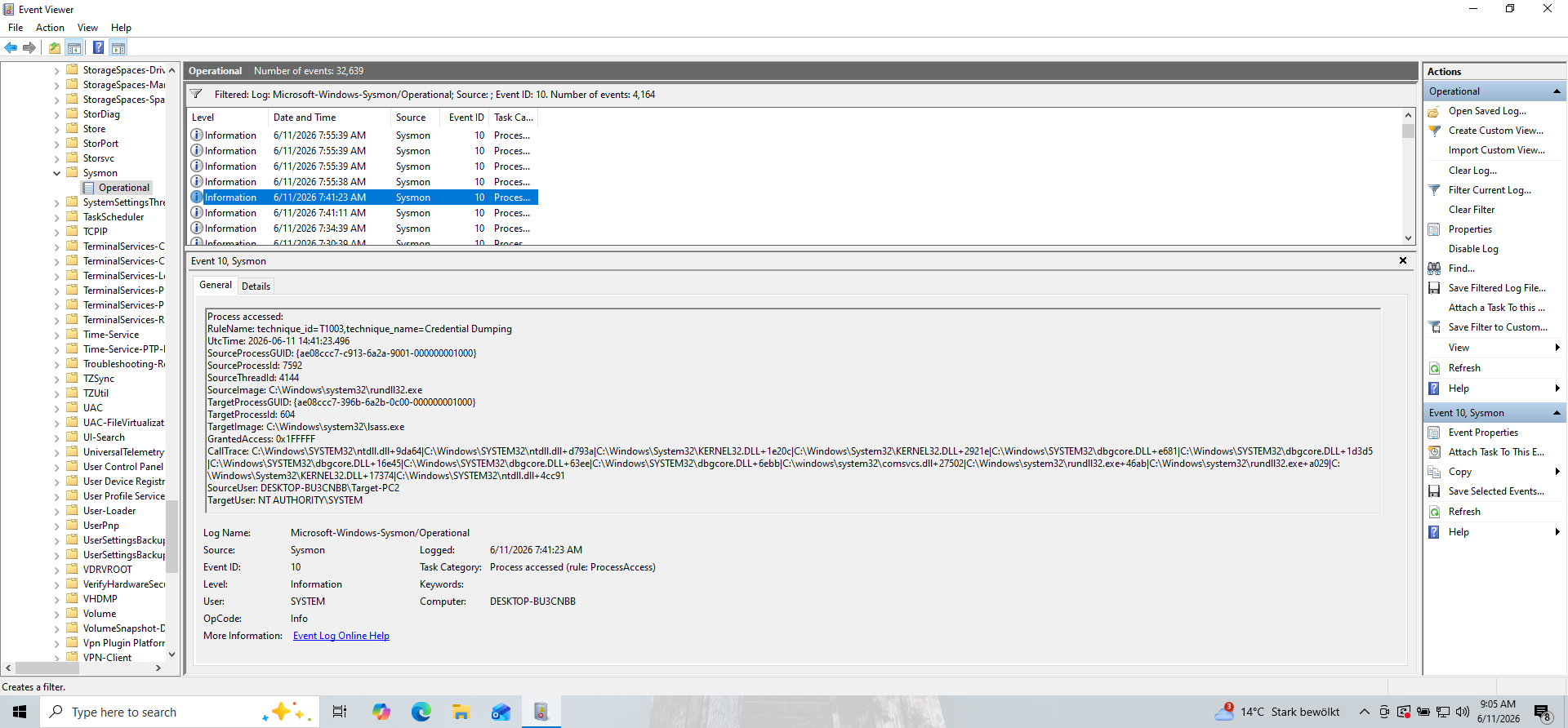Screen dimensions: 1568x728
Task: Expand the VHDMP tree node
Action: 56,599
